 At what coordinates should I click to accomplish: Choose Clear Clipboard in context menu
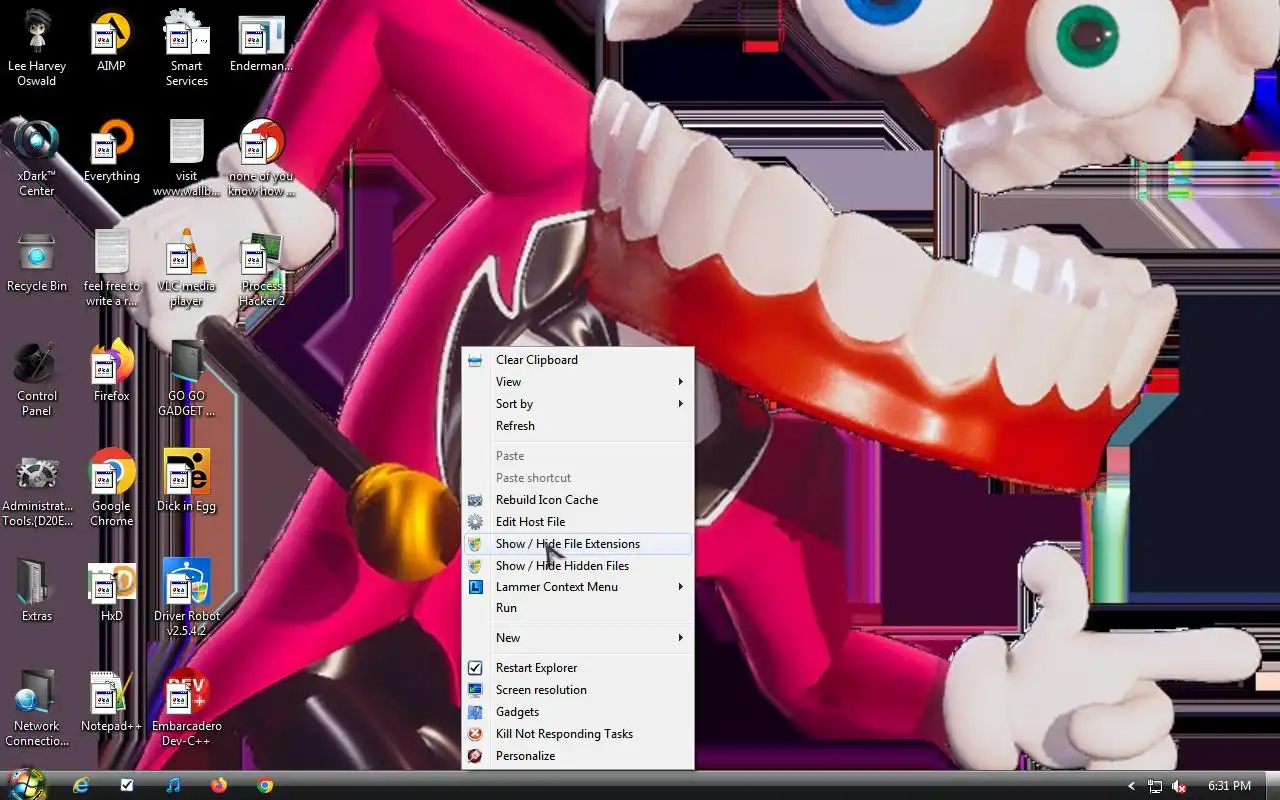pyautogui.click(x=578, y=360)
